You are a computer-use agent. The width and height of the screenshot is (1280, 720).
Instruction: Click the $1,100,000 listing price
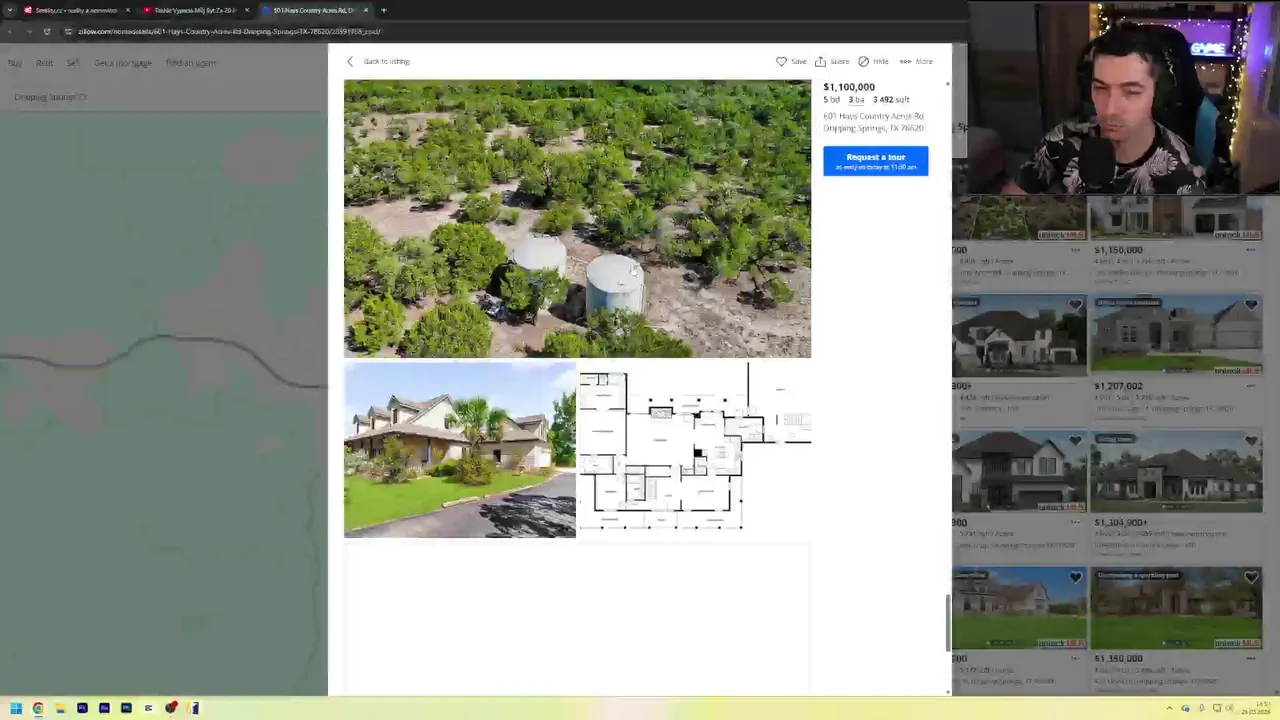click(x=849, y=87)
